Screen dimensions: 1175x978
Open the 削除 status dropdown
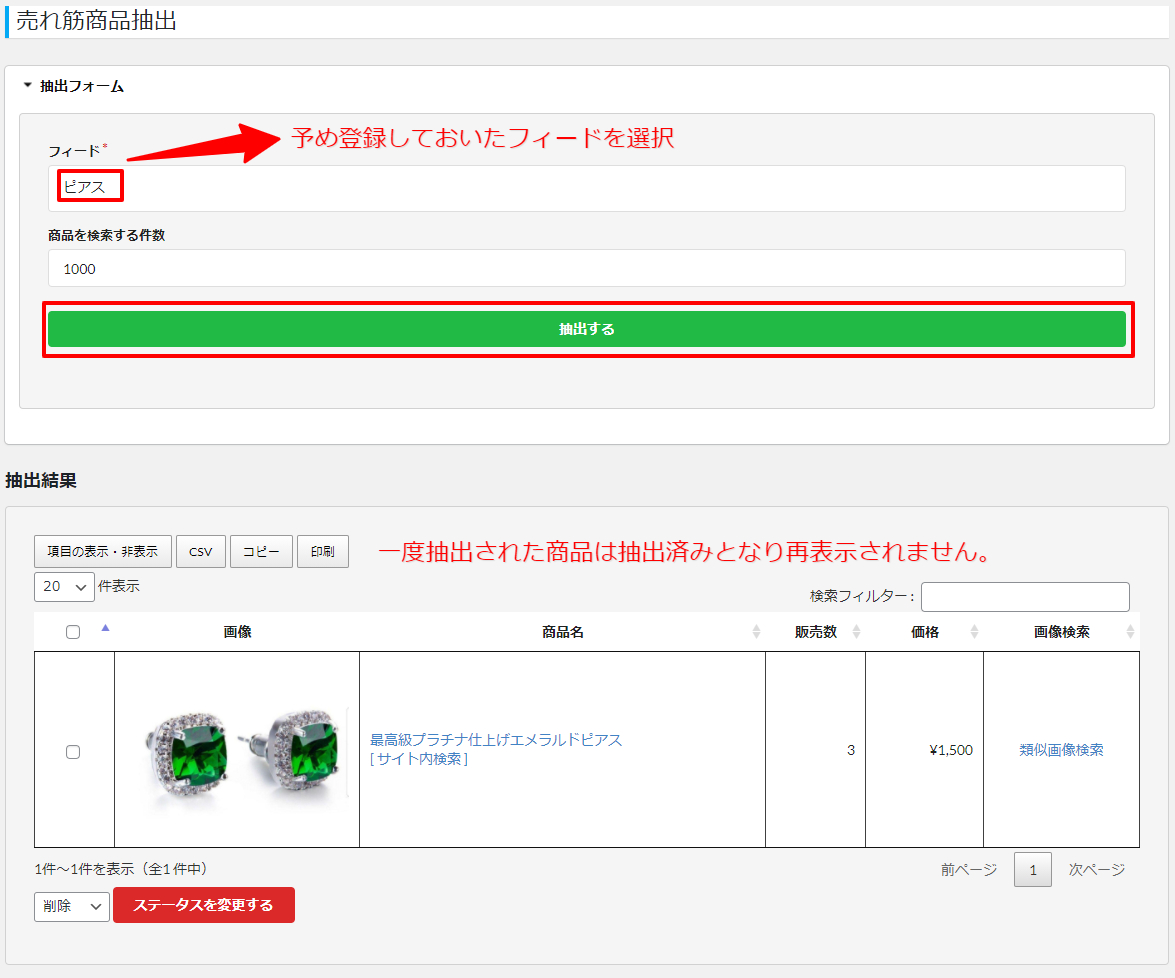[x=72, y=906]
